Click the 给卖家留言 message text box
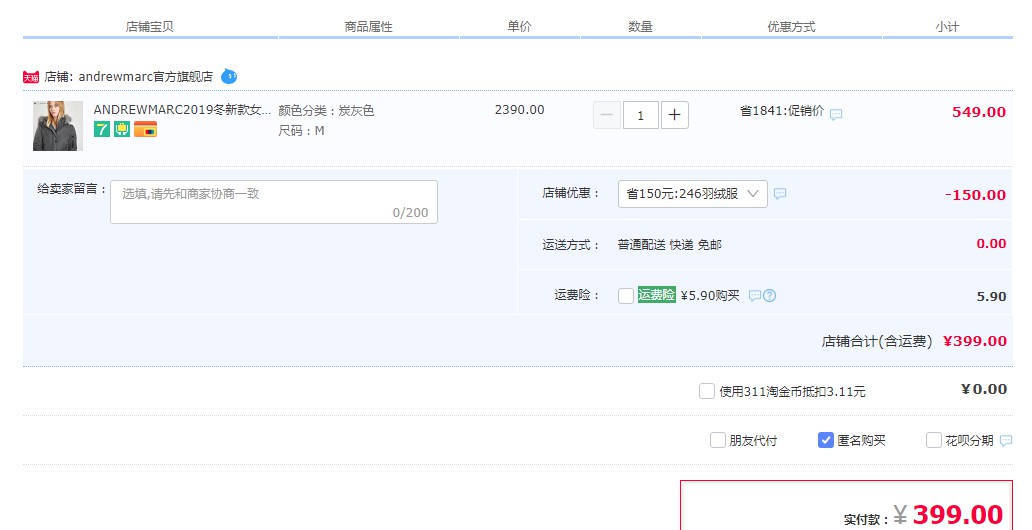Image resolution: width=1032 pixels, height=530 pixels. 274,201
